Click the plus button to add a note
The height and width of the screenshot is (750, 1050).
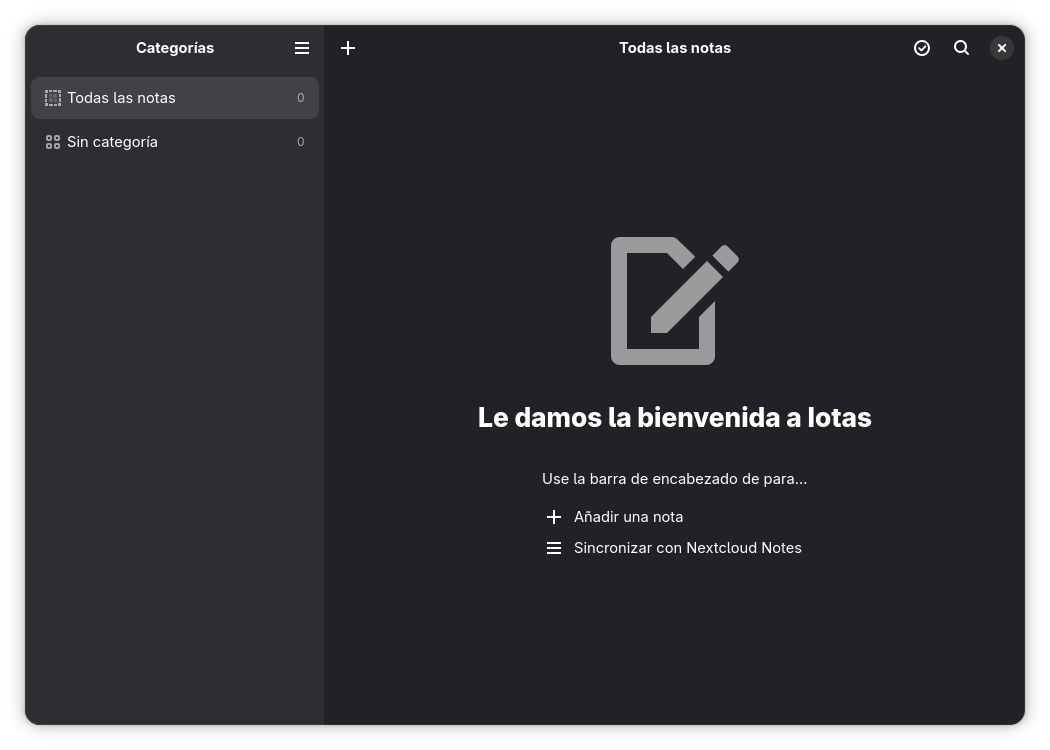point(348,48)
